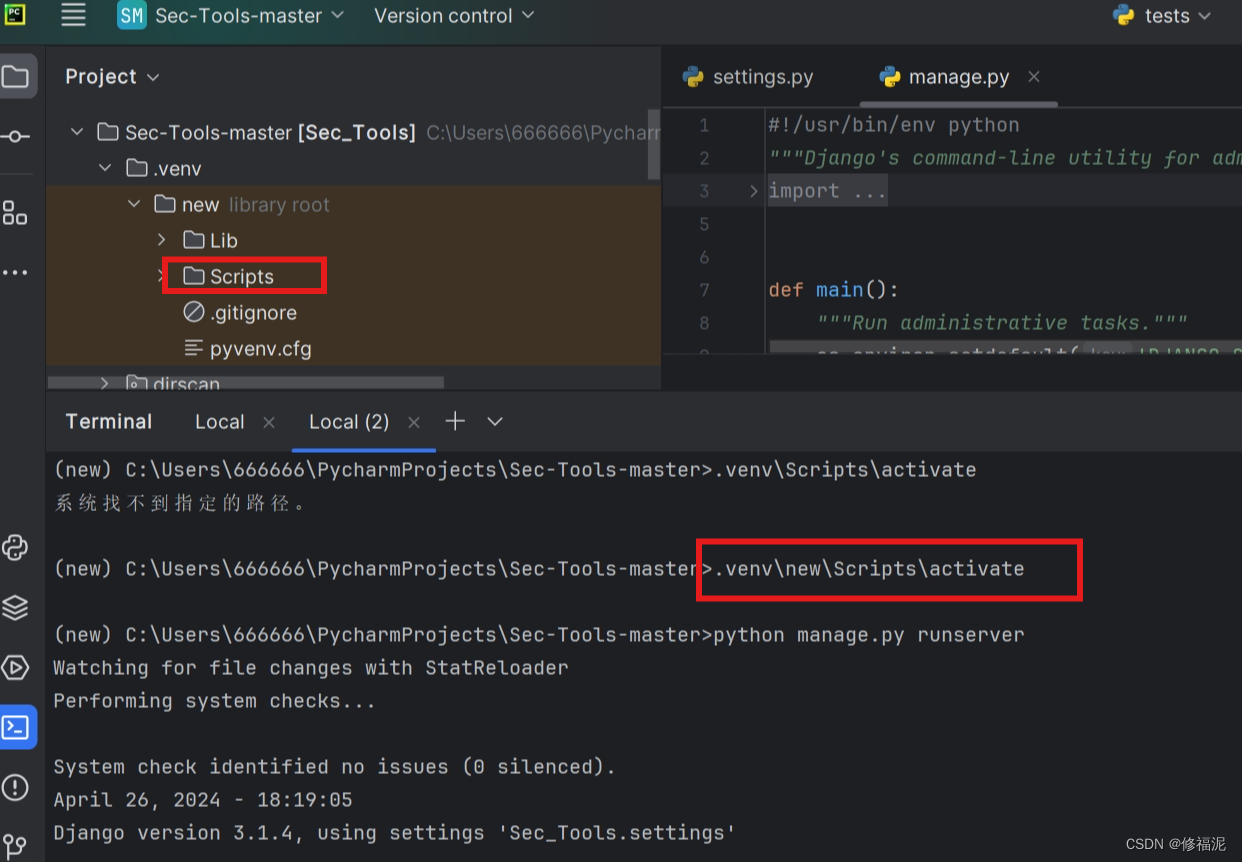1242x862 pixels.
Task: Switch to the Local terminal tab
Action: click(x=219, y=421)
